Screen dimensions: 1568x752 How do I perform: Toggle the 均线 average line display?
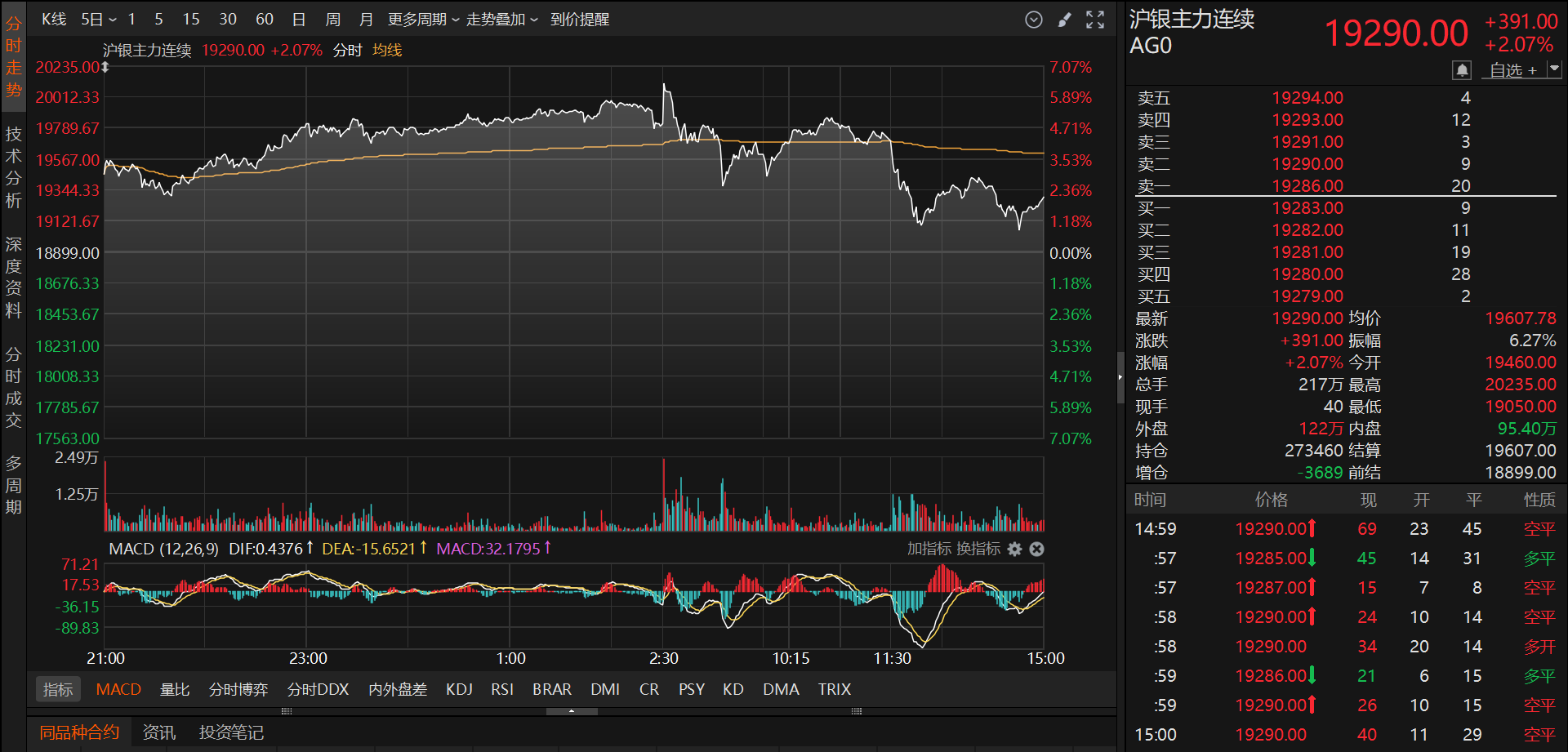387,50
